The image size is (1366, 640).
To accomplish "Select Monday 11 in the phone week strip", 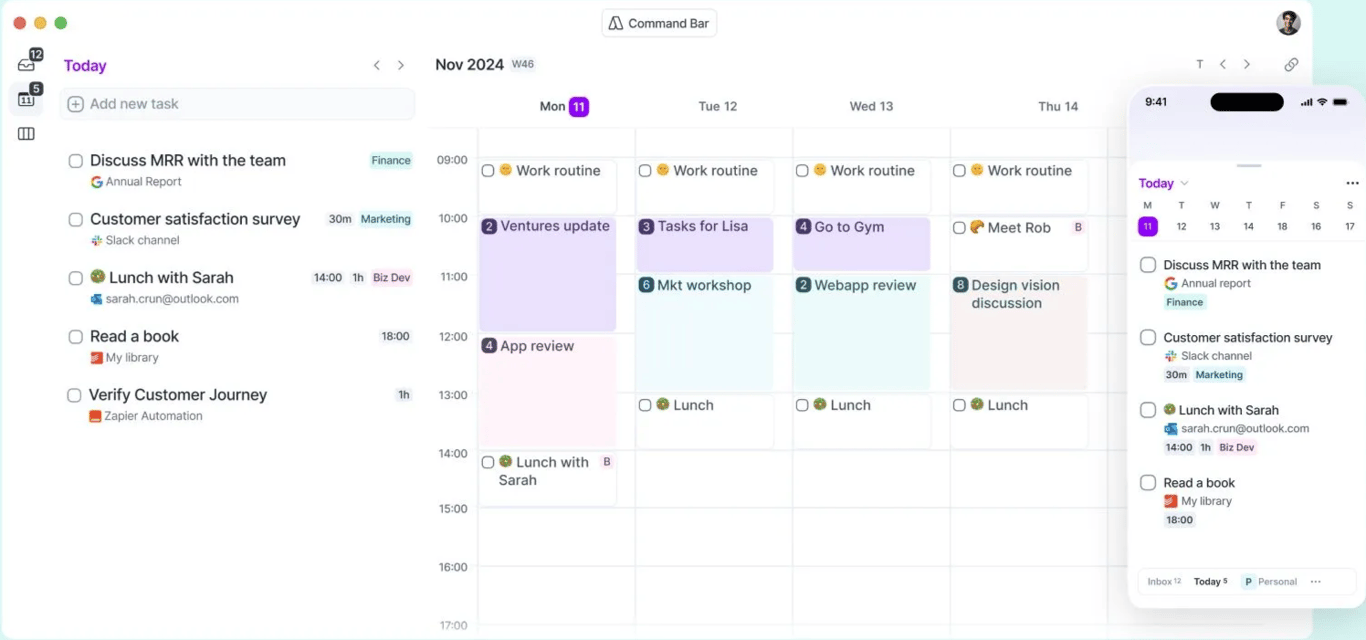I will (1146, 226).
